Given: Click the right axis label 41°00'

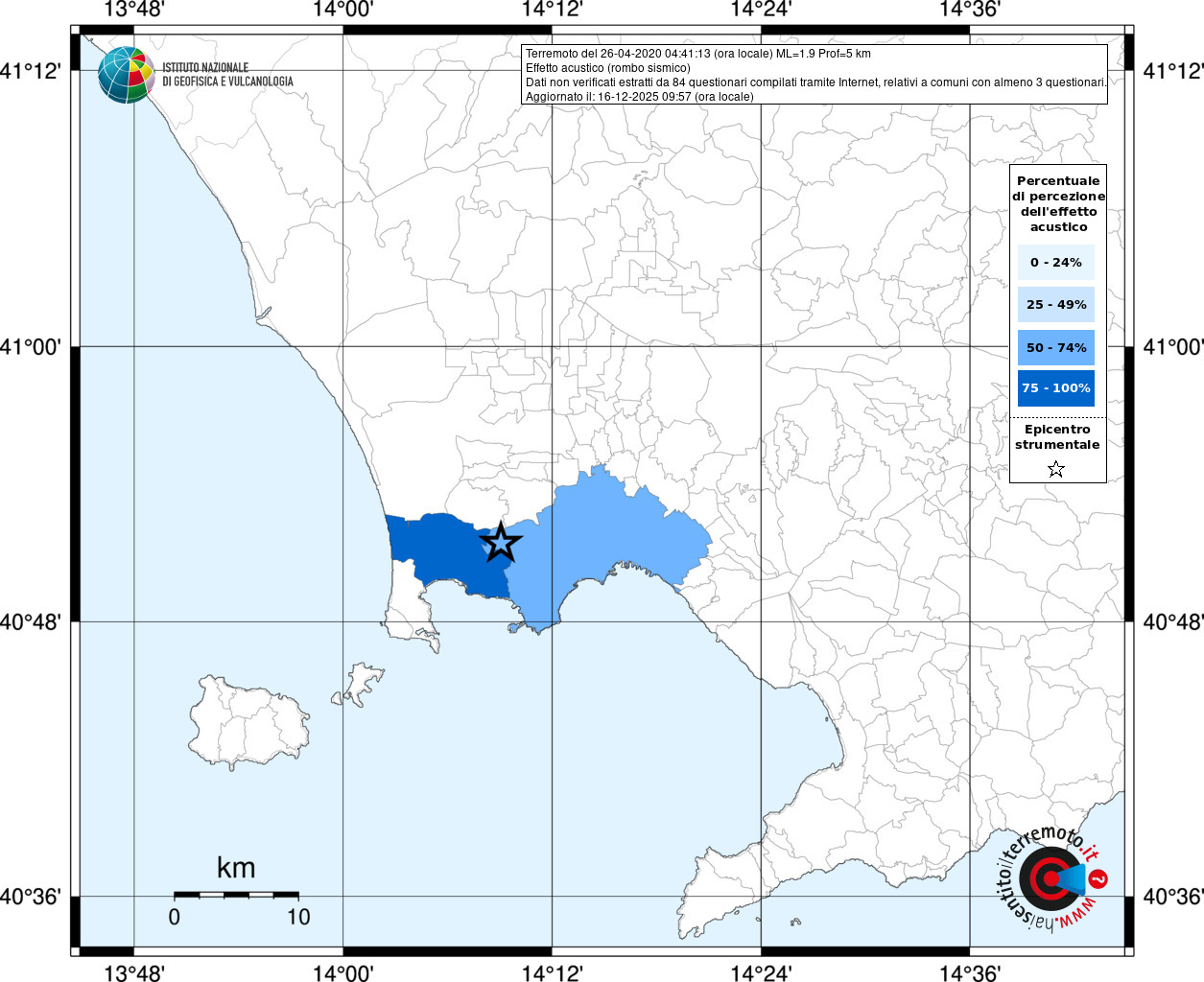Looking at the screenshot, I should (1172, 346).
